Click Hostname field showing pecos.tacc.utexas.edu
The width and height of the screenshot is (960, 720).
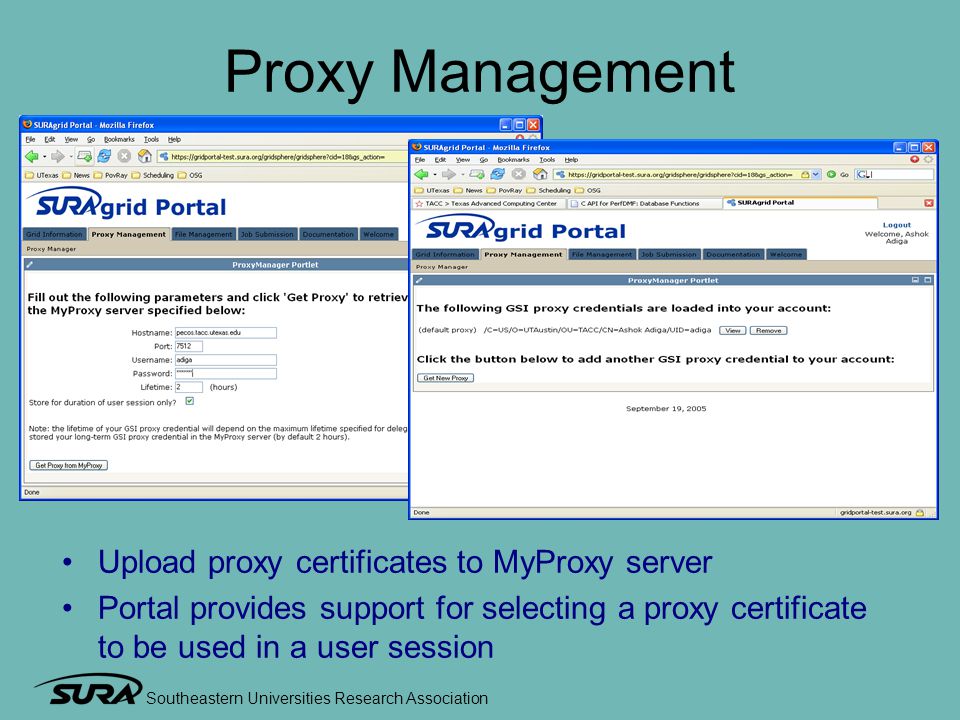tap(225, 332)
